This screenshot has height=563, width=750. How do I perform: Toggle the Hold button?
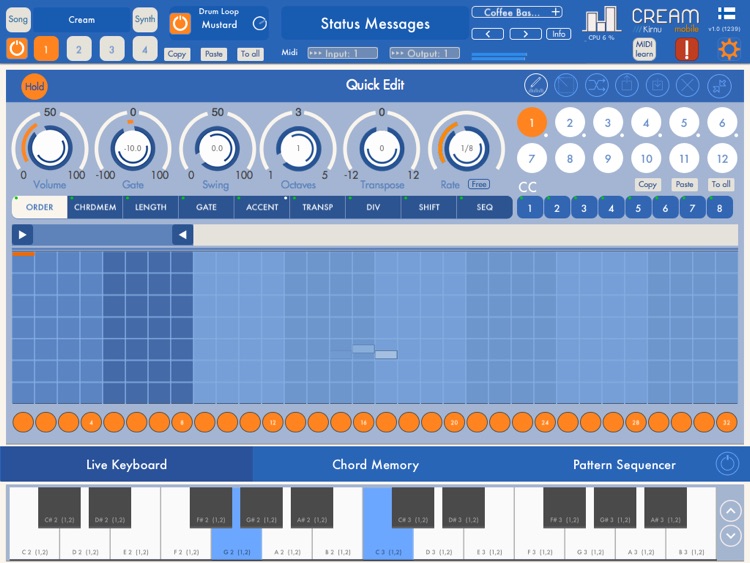[34, 86]
